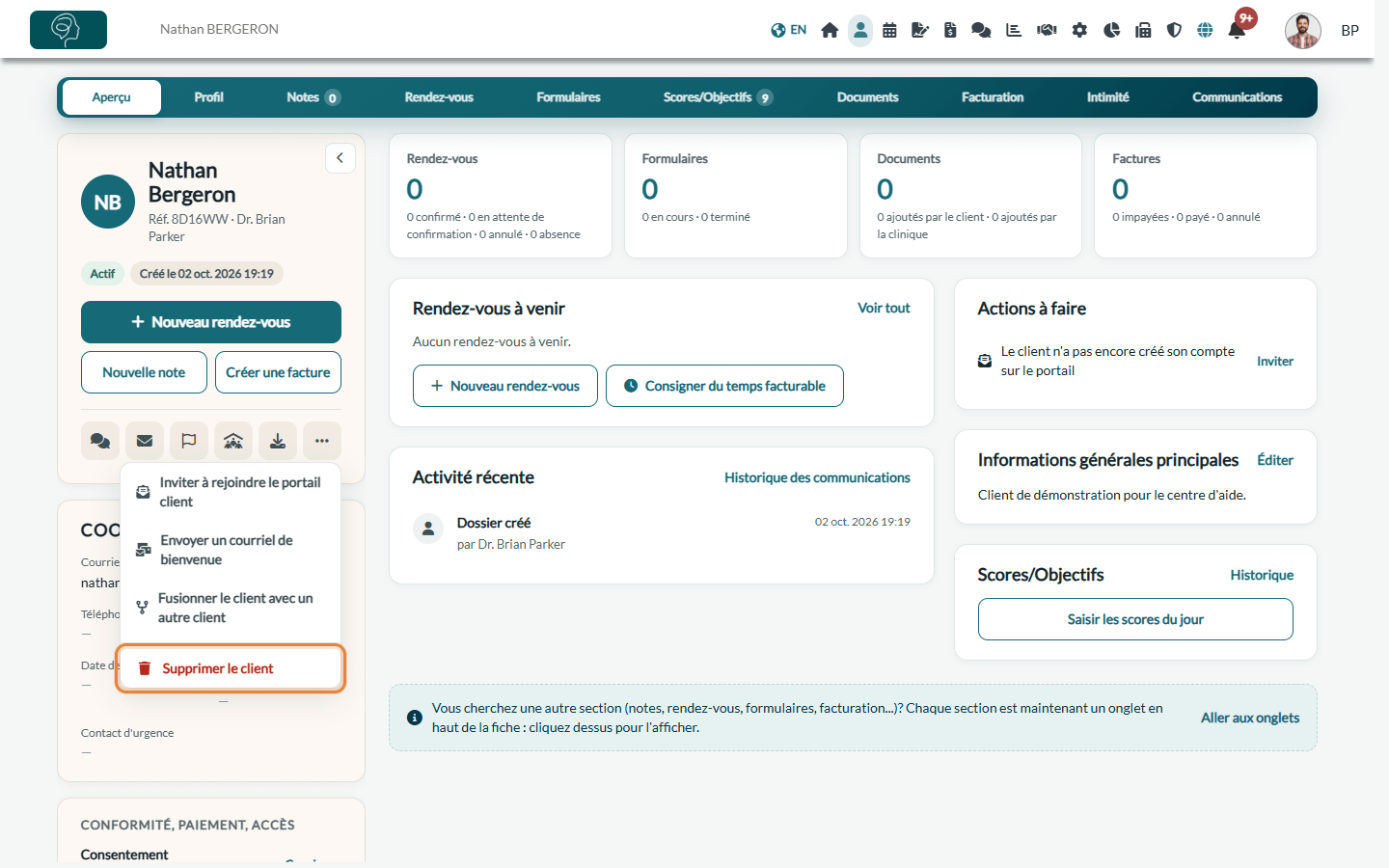This screenshot has width=1389, height=868.
Task: Click Aller aux onglets link
Action: tap(1250, 718)
